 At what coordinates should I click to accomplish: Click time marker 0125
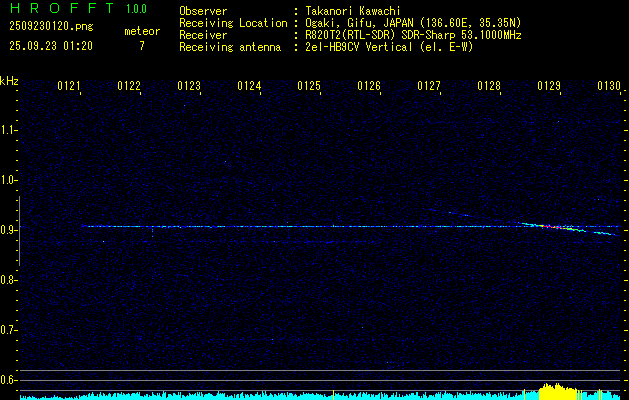[x=309, y=86]
